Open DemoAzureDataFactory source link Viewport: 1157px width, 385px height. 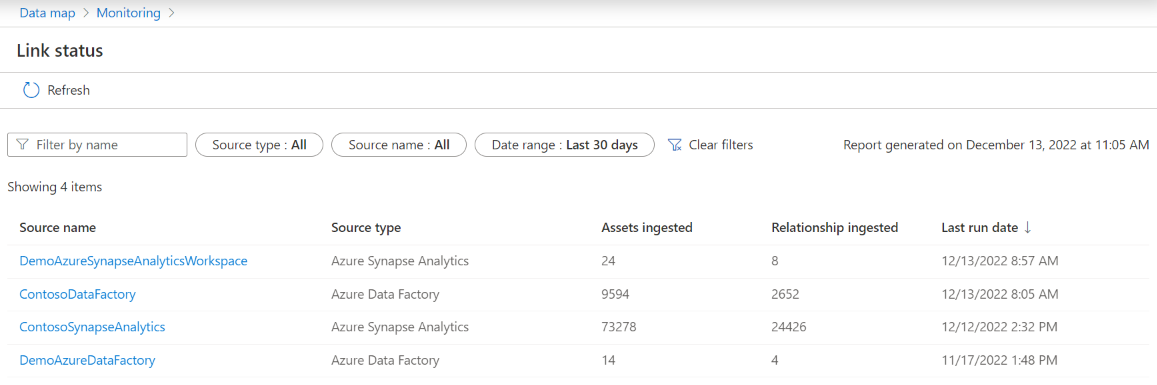click(x=87, y=360)
